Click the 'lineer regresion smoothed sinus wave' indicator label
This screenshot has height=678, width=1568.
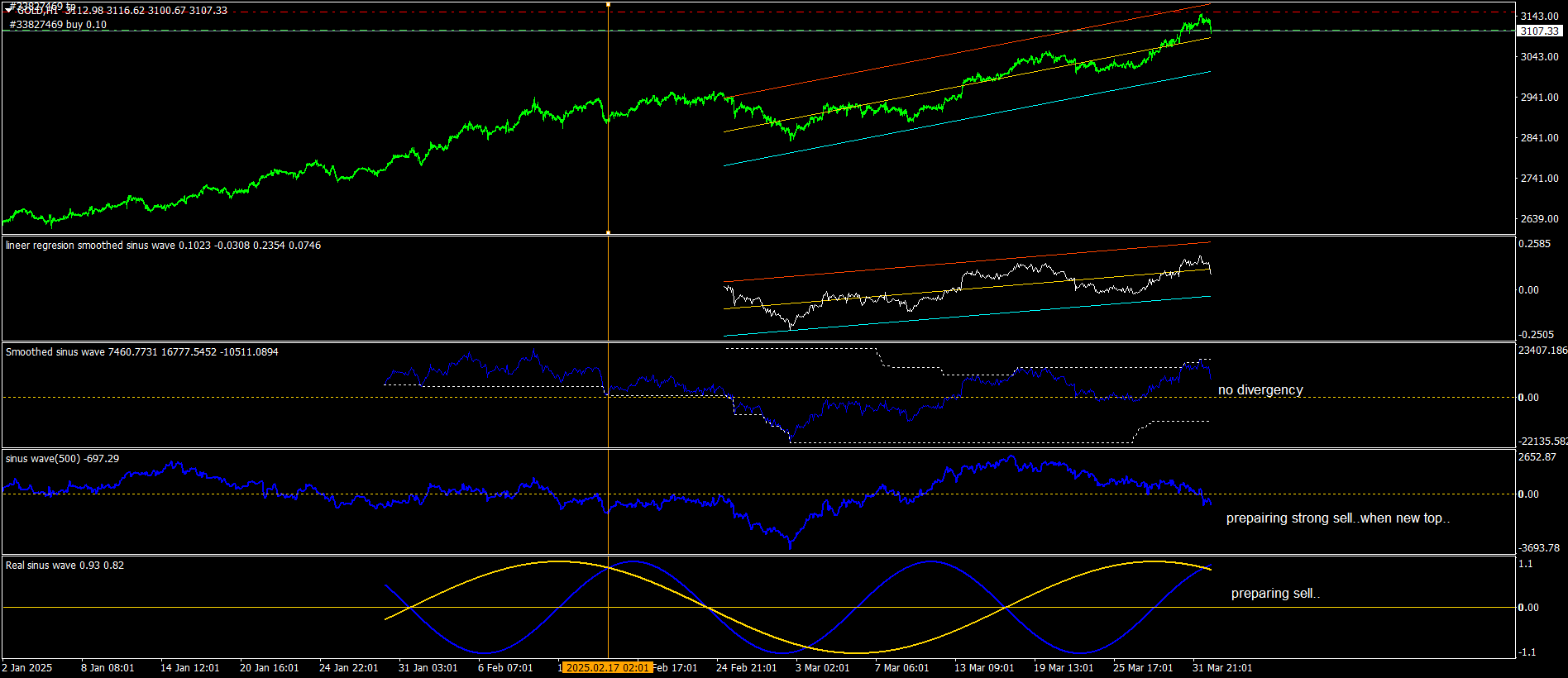click(x=163, y=246)
